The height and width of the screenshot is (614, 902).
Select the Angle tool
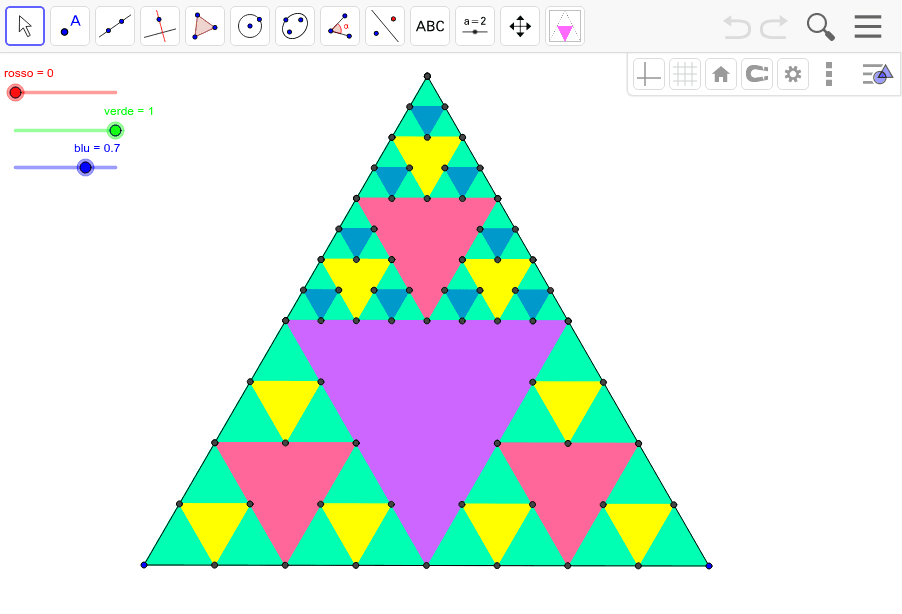pyautogui.click(x=339, y=26)
